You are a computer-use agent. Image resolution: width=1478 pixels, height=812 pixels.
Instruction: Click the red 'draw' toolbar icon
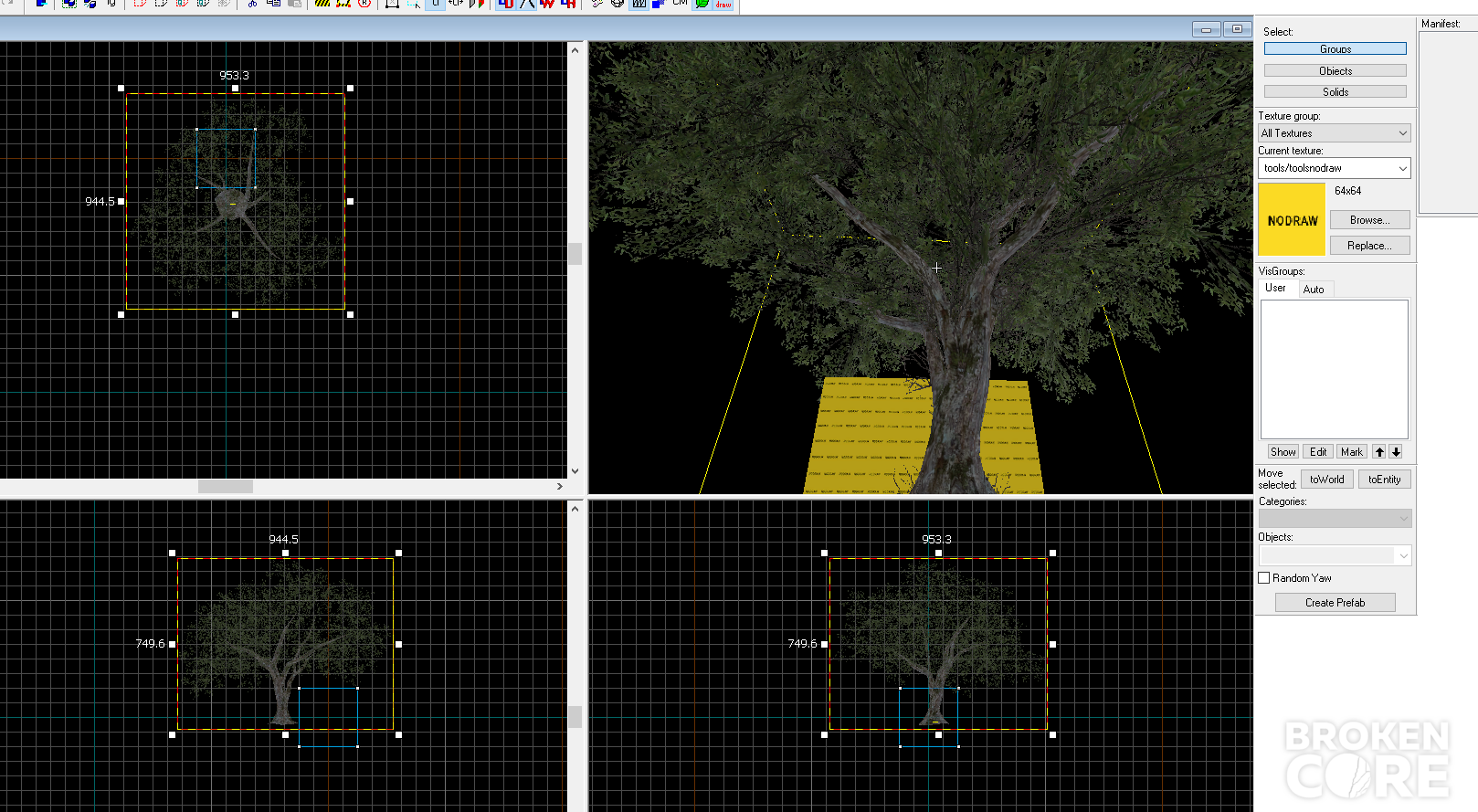click(723, 4)
